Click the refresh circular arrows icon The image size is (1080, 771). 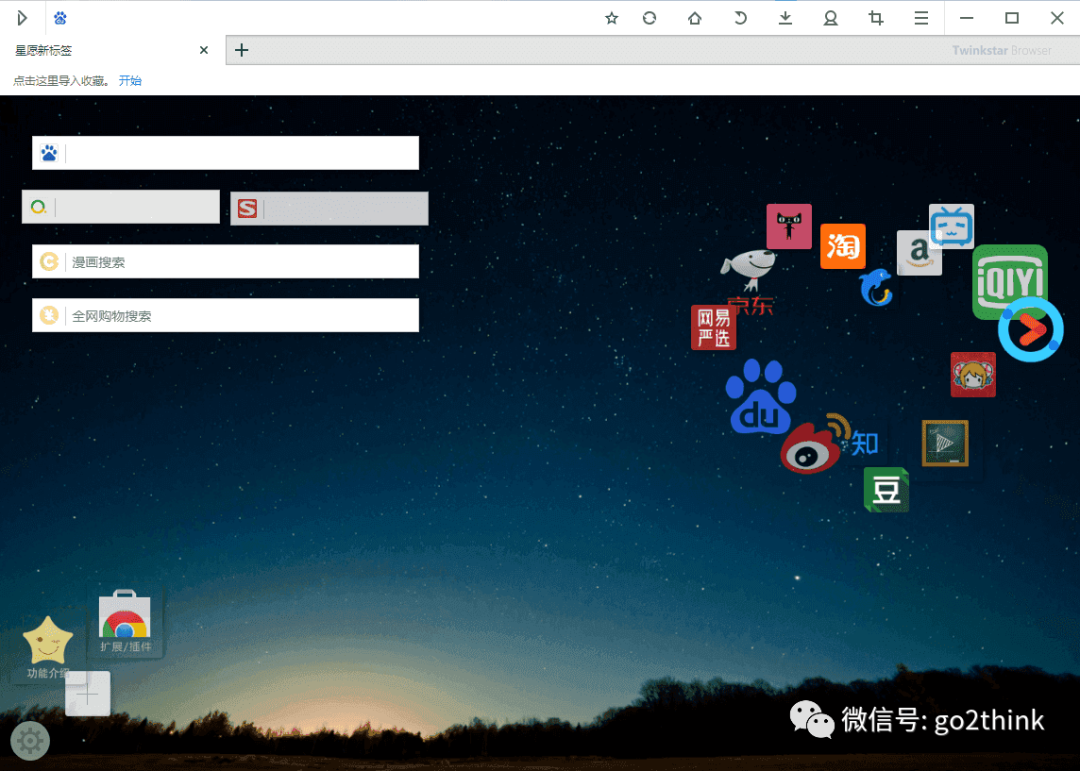pos(649,18)
